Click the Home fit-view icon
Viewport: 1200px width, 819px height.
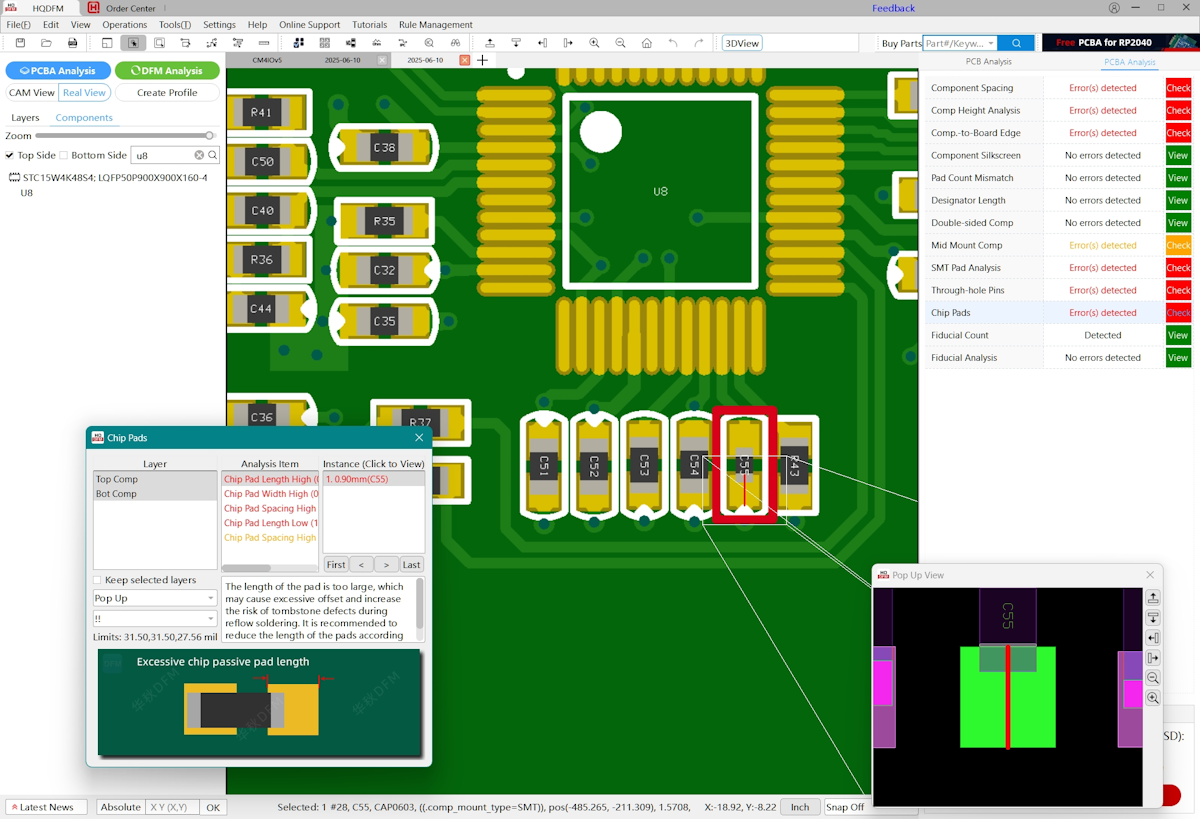click(x=648, y=43)
